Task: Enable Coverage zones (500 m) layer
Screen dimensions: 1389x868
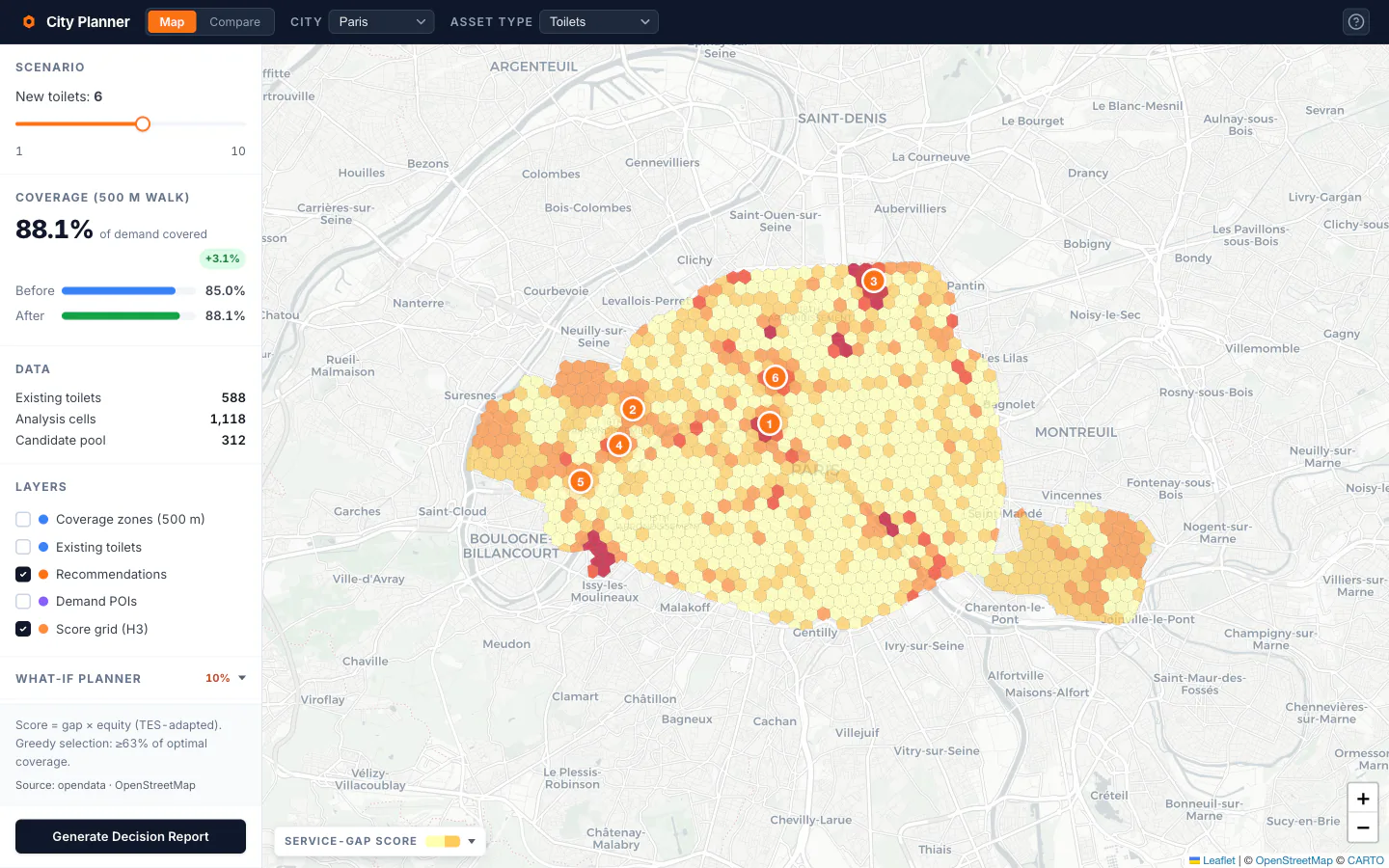Action: click(x=23, y=519)
